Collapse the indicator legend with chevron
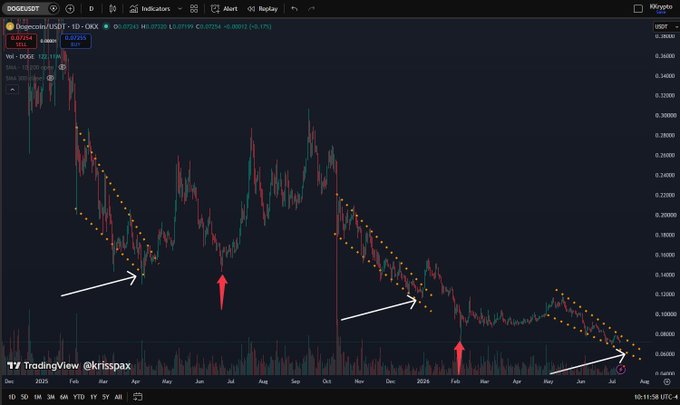The image size is (680, 405). [12, 90]
